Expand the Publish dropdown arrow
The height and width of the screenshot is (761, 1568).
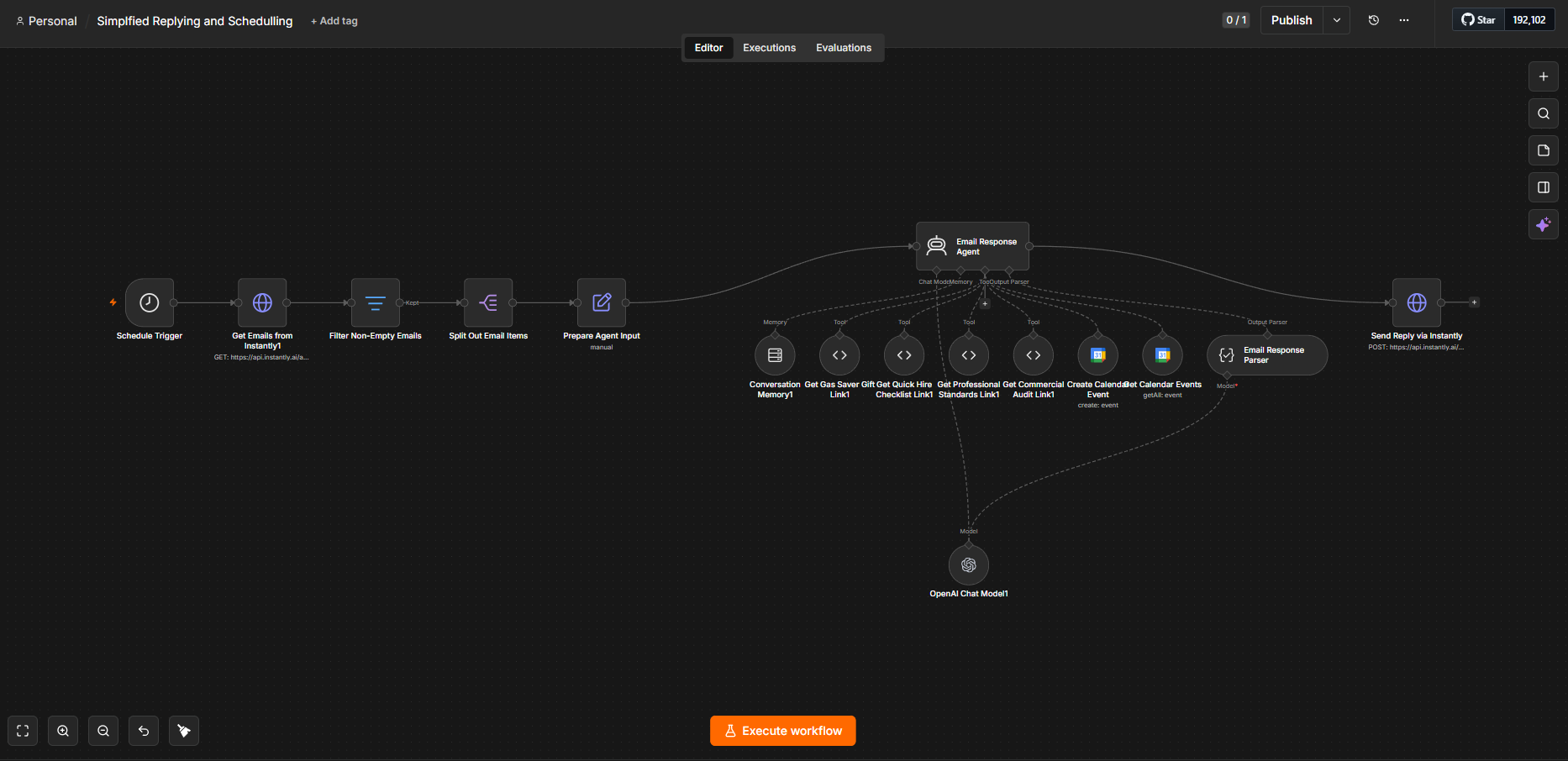coord(1337,20)
